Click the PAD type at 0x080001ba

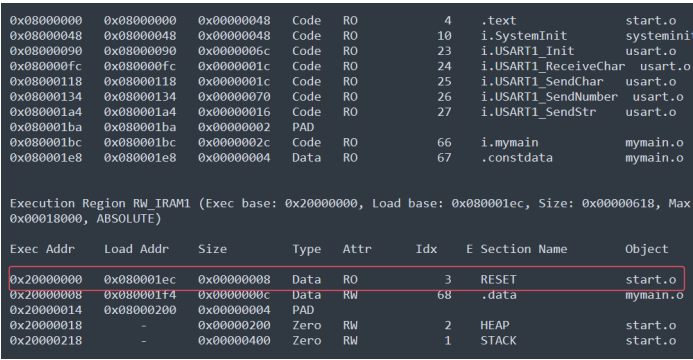click(x=303, y=127)
